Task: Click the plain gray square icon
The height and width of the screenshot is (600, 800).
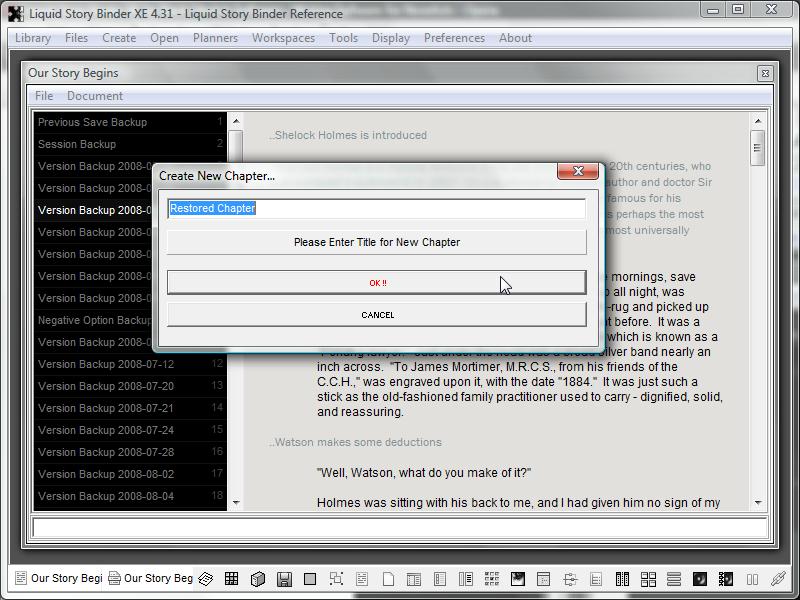Action: [x=310, y=579]
